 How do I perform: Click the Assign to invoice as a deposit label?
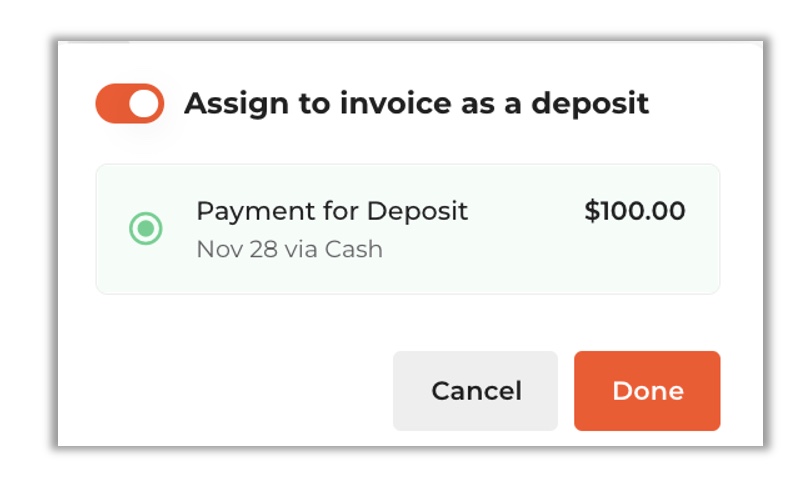[416, 104]
